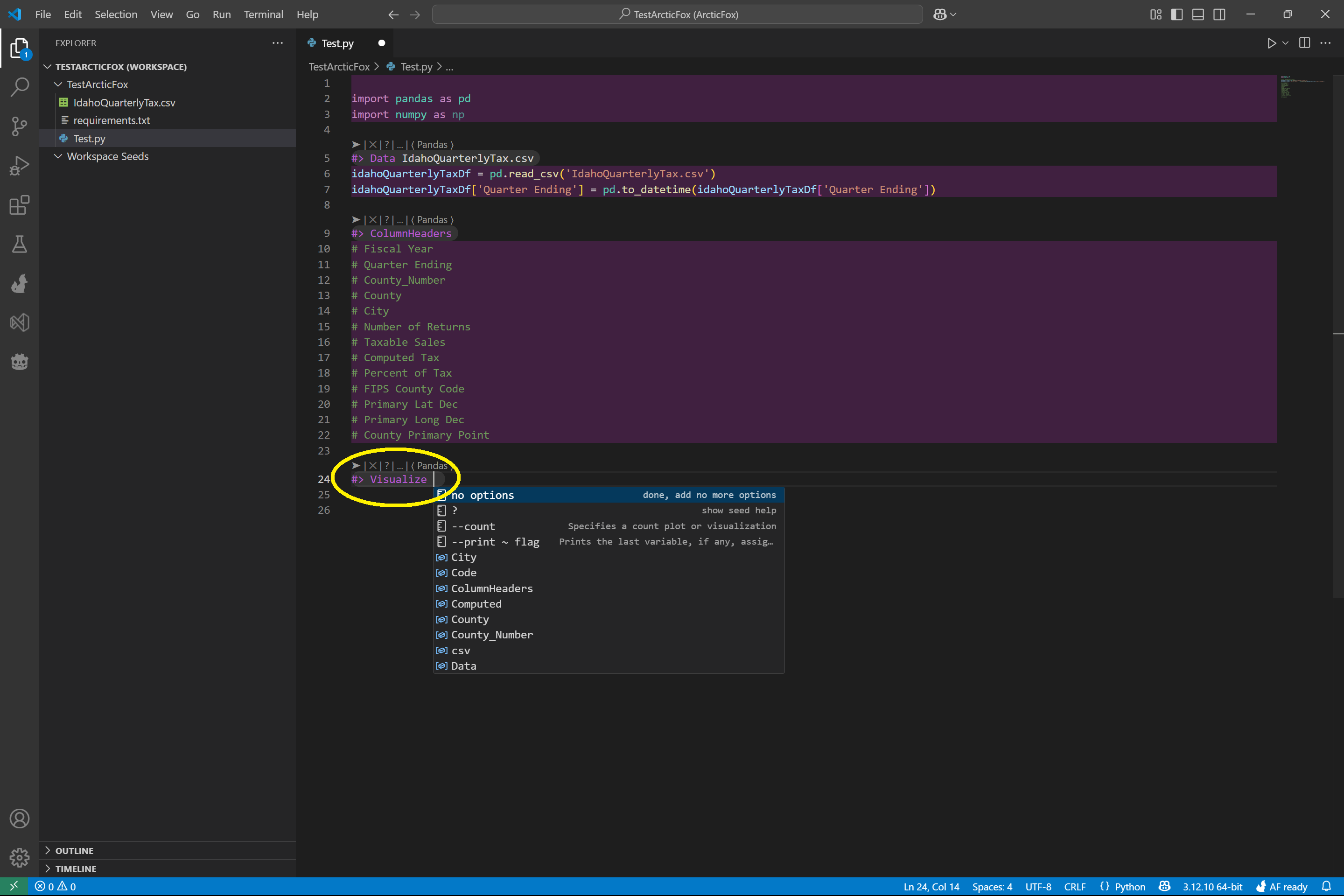
Task: Open the Manage gear icon
Action: point(20,857)
